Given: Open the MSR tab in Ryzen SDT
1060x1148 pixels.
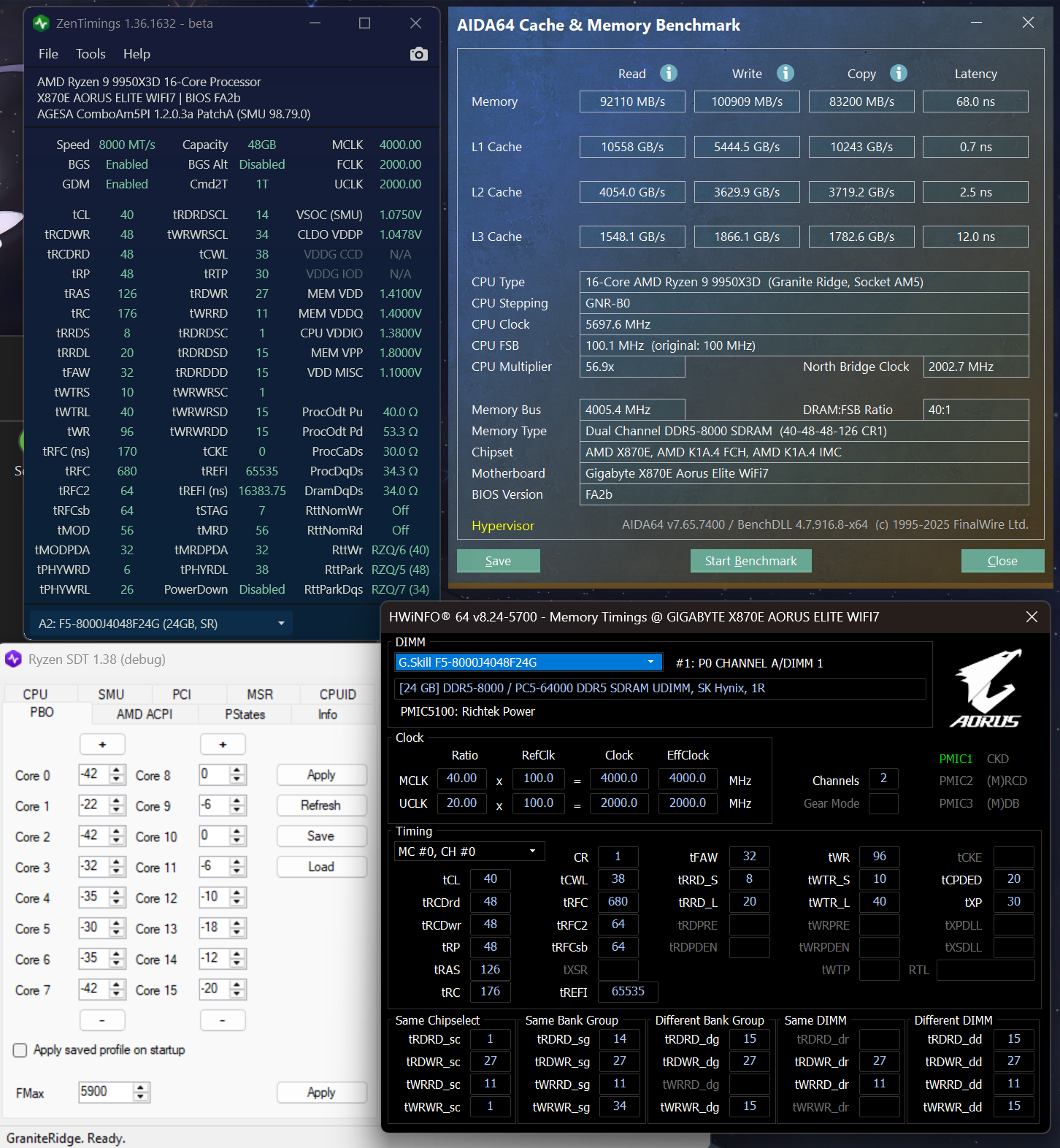Looking at the screenshot, I should [x=260, y=694].
